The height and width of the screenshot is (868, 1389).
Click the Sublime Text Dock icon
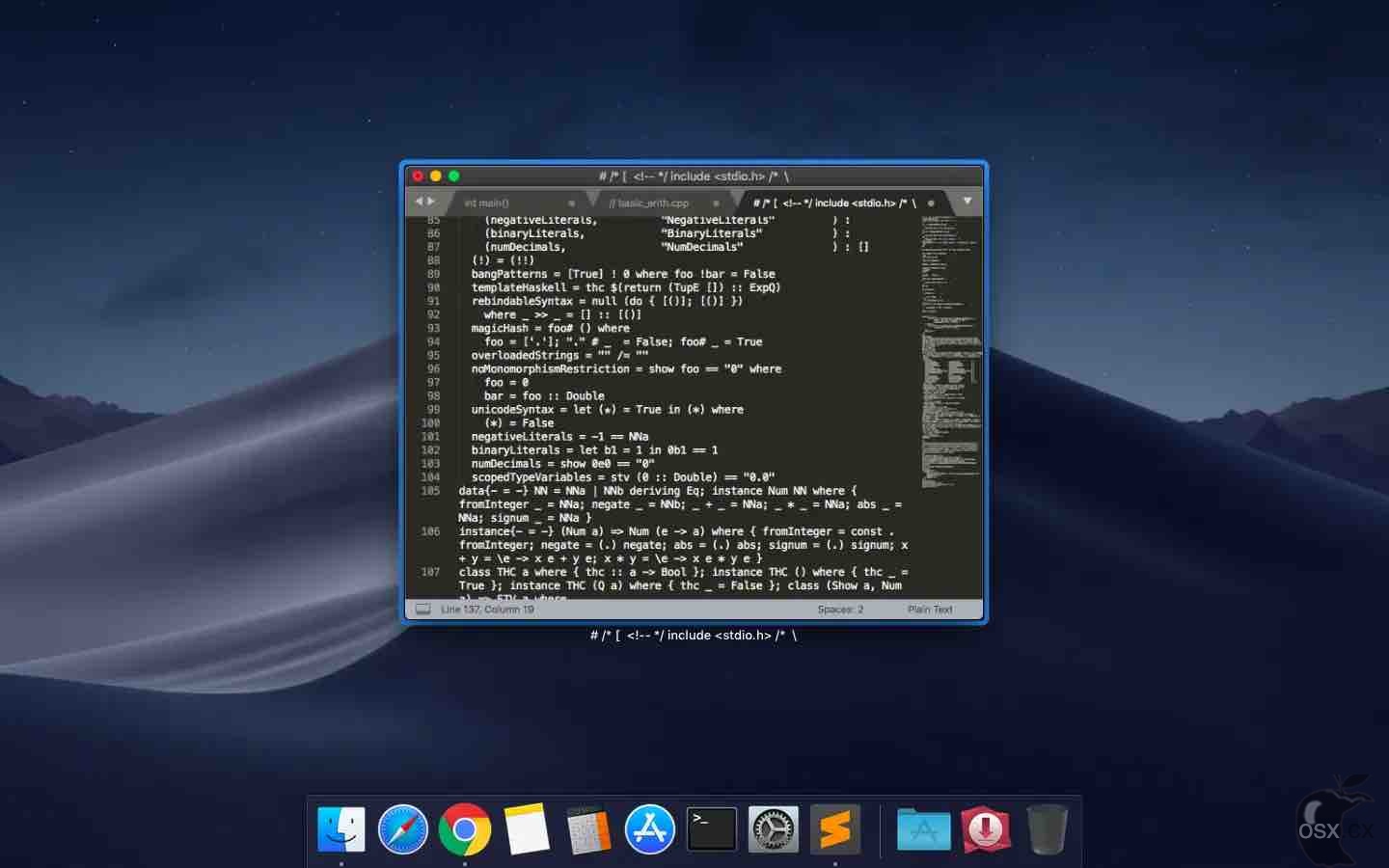point(835,829)
